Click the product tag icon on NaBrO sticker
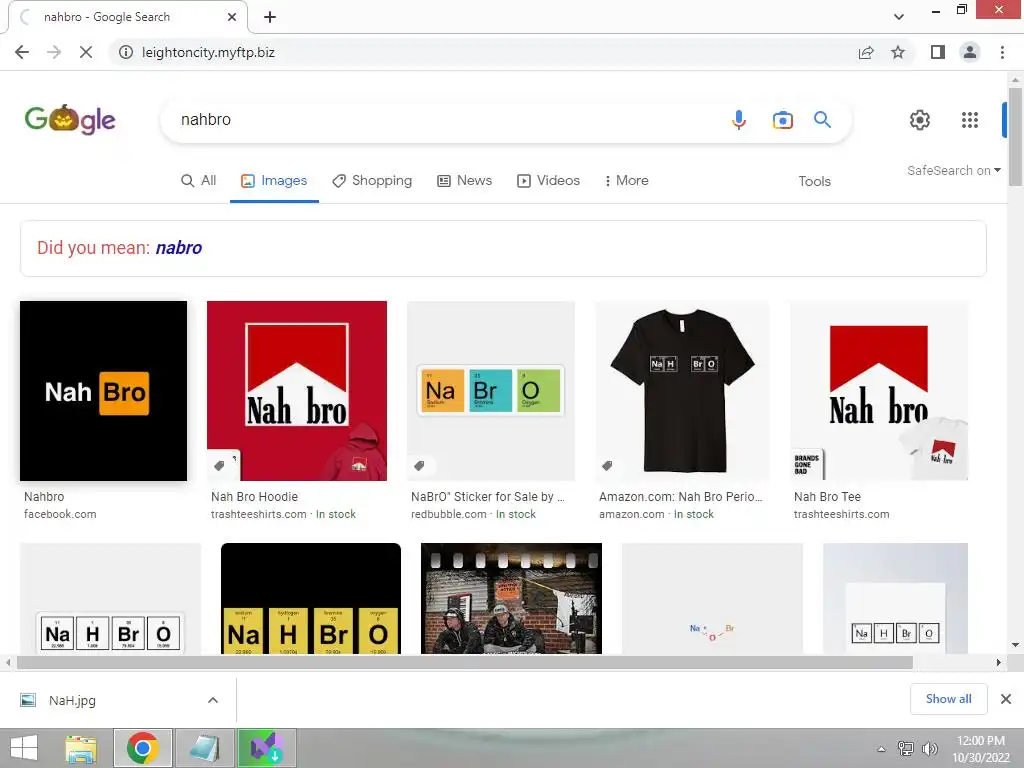 [419, 466]
